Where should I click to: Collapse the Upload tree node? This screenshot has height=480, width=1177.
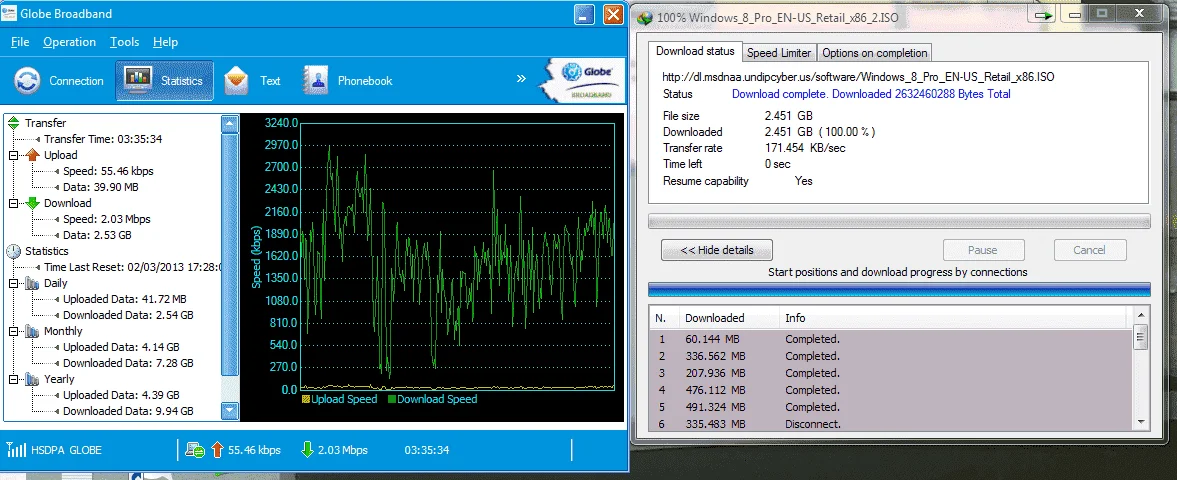(x=14, y=155)
